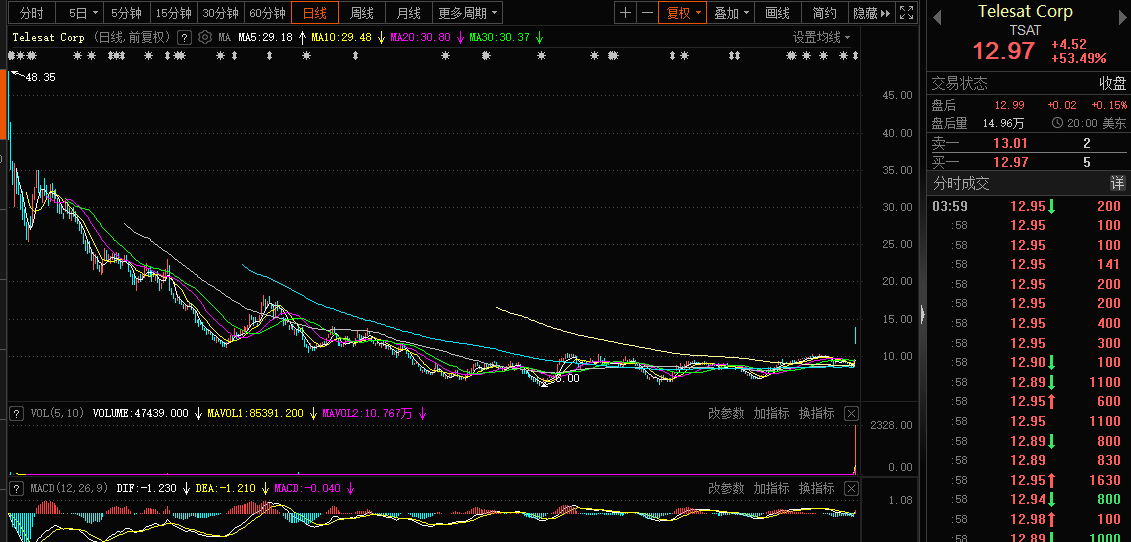Toggle the 简约 simple view mode
The width and height of the screenshot is (1131, 542).
pyautogui.click(x=824, y=13)
